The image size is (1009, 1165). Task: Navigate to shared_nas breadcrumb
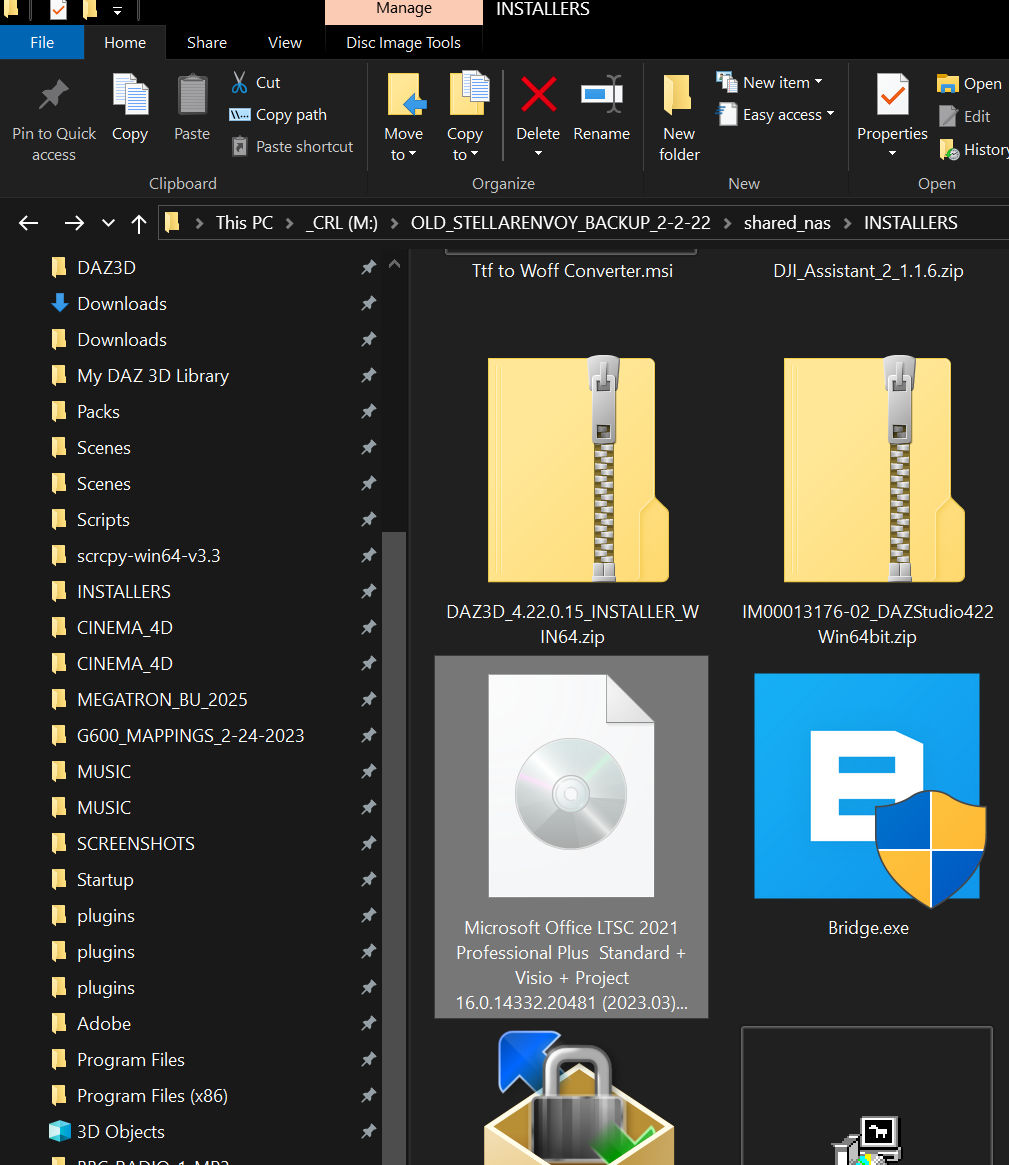787,223
